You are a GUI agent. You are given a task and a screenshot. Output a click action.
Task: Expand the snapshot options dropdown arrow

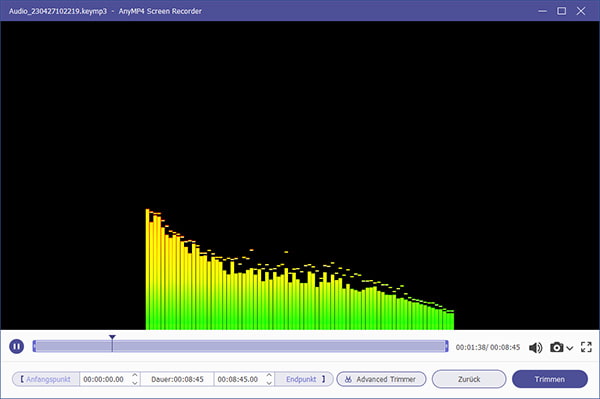pyautogui.click(x=569, y=348)
